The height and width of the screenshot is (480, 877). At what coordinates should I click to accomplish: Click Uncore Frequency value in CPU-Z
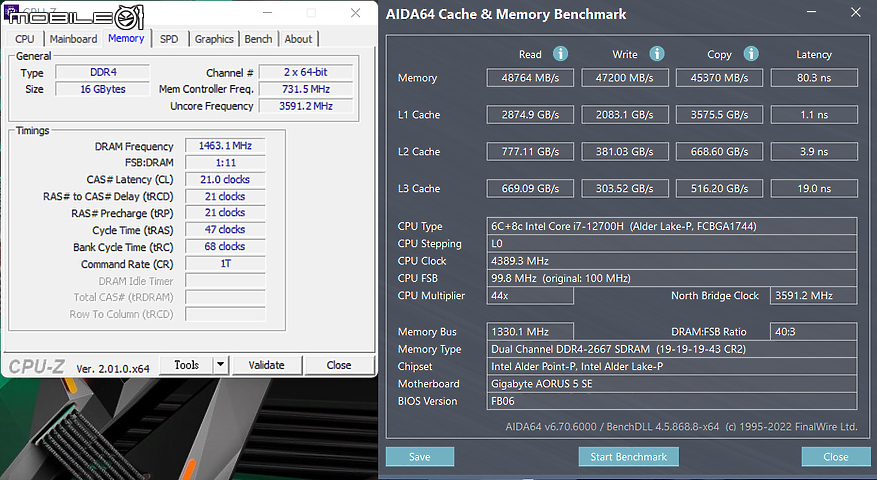click(x=306, y=106)
